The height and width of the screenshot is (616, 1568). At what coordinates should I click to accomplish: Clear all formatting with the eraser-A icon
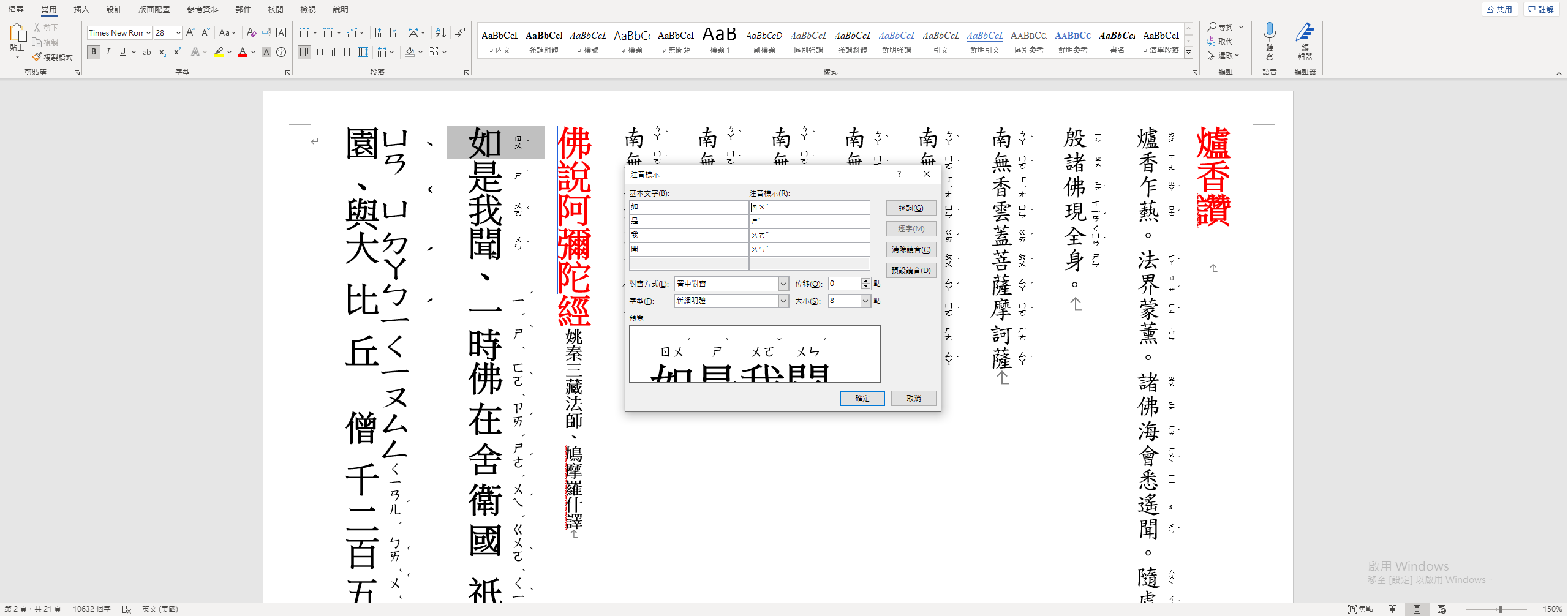pos(251,32)
